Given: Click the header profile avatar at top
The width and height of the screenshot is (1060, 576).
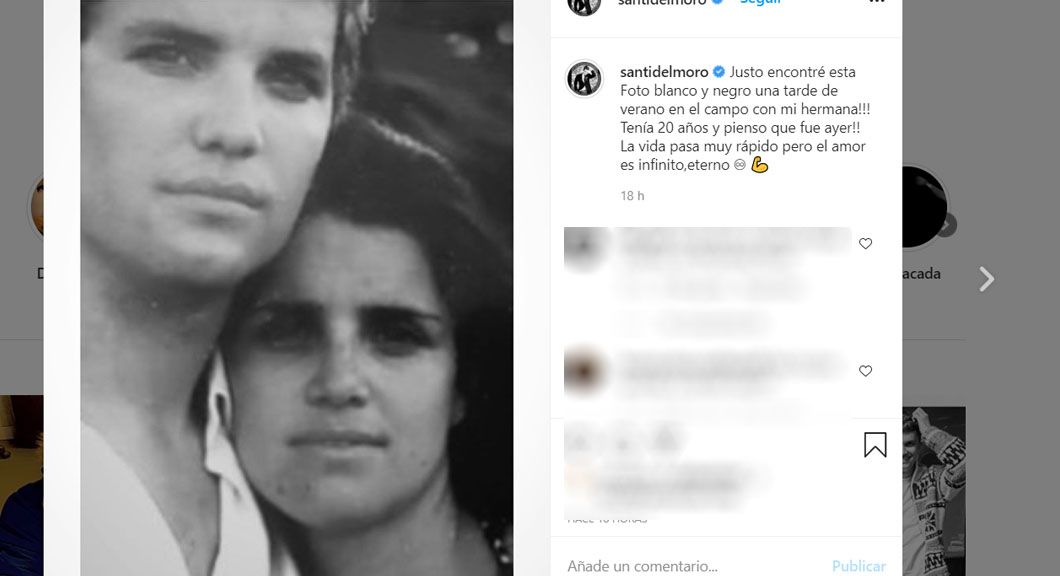Looking at the screenshot, I should (x=584, y=4).
